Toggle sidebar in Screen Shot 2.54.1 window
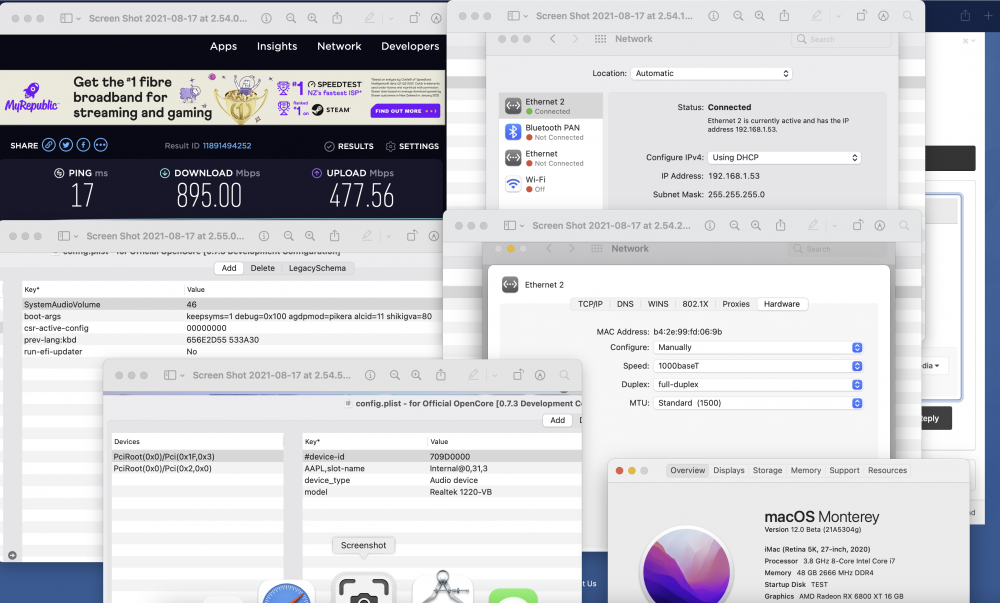This screenshot has width=1000, height=603. click(513, 16)
